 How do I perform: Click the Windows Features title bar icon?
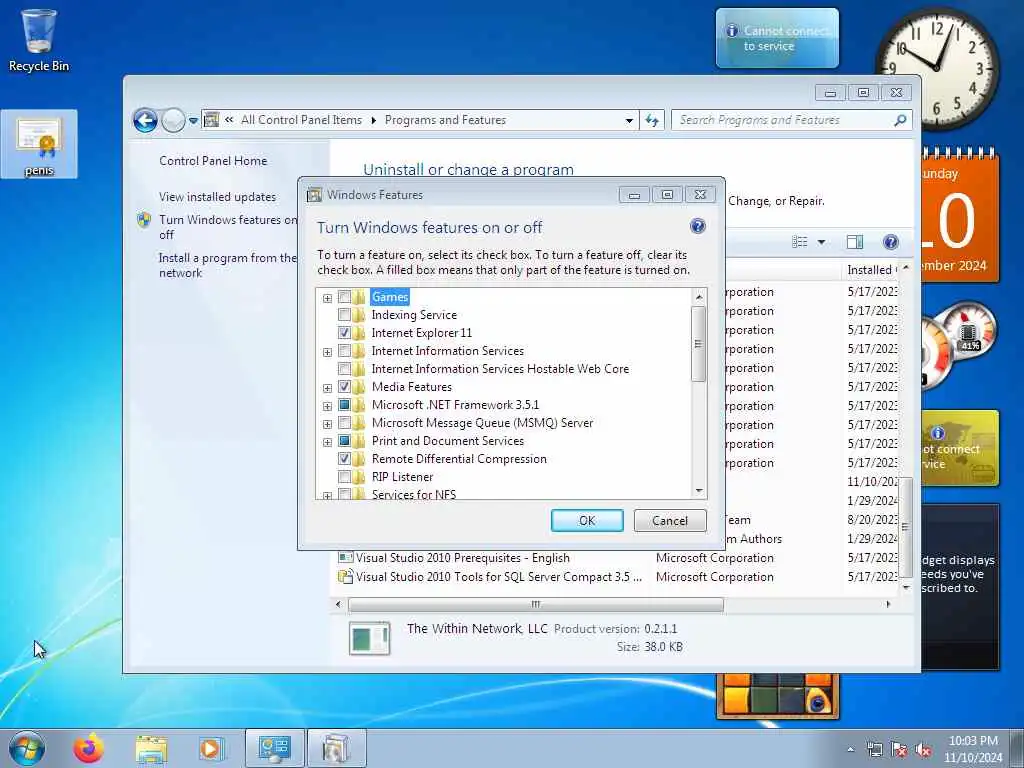click(x=315, y=195)
